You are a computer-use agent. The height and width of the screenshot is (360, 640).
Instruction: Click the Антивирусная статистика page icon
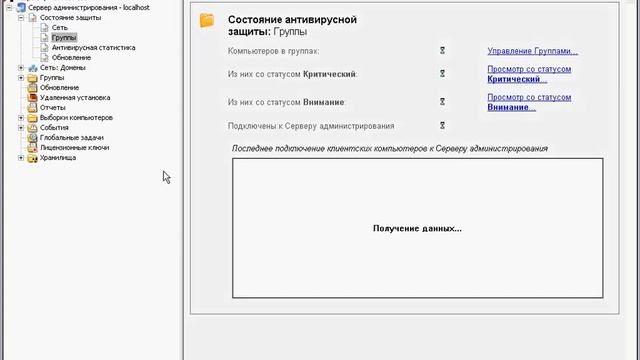coord(44,48)
